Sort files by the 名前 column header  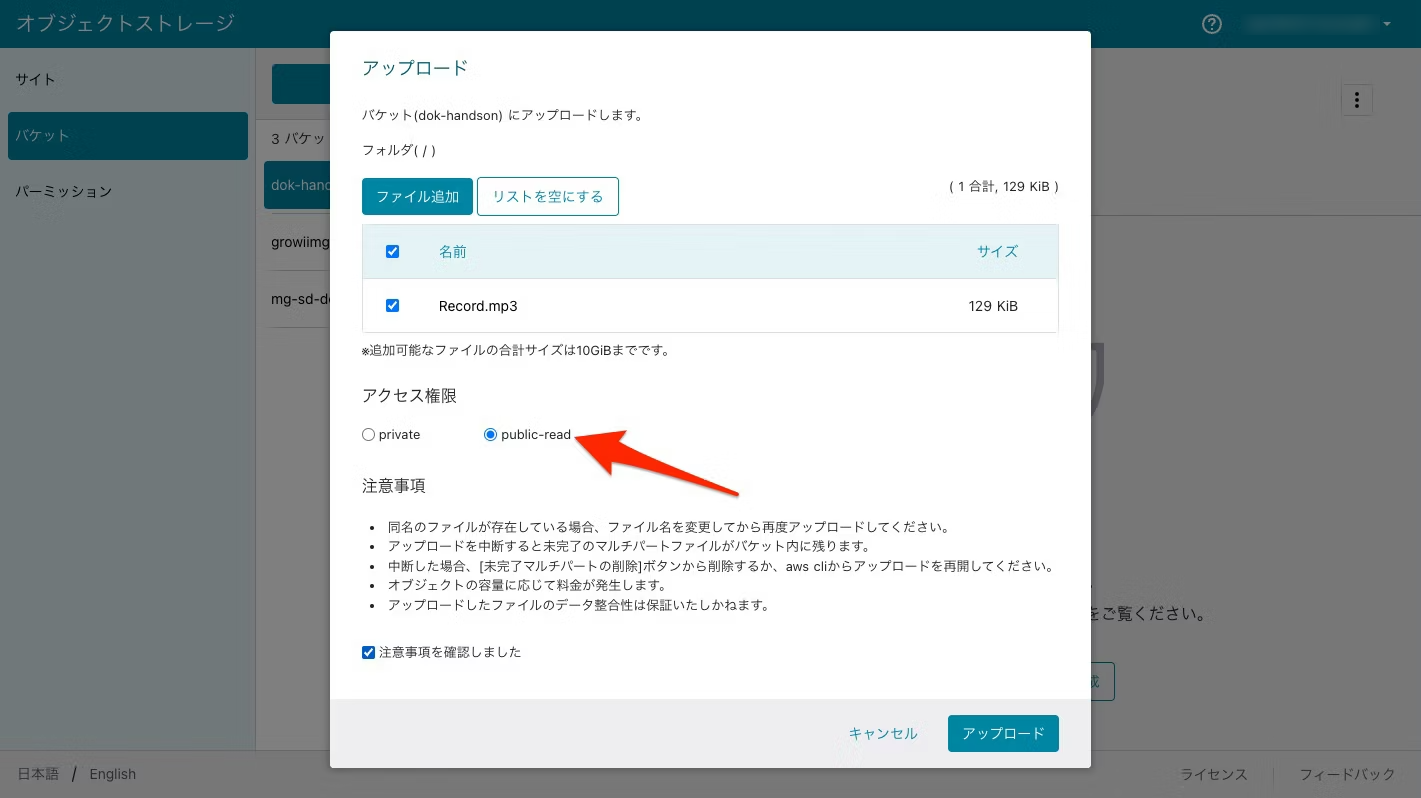[453, 252]
